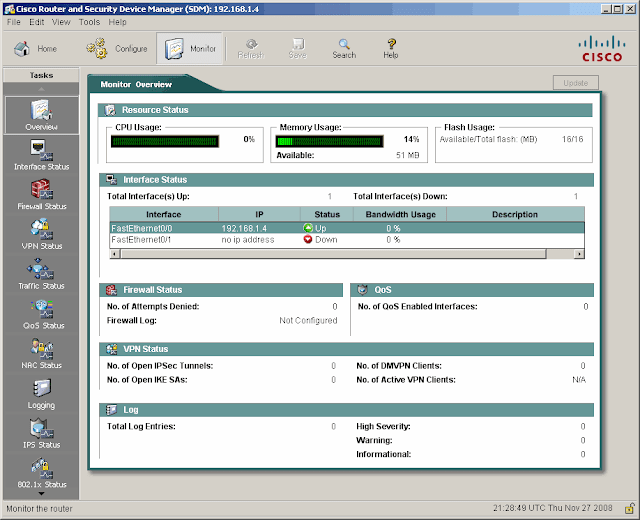
Task: Click the red Down status icon
Action: [308, 239]
